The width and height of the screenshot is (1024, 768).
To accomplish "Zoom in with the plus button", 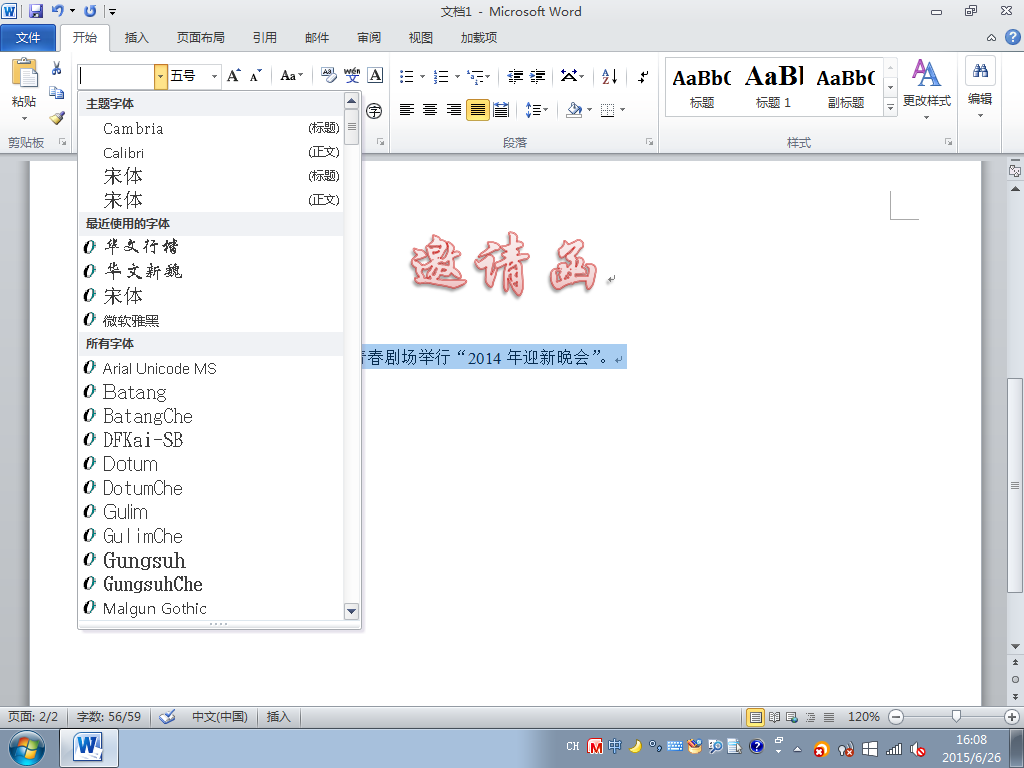I will 1012,716.
